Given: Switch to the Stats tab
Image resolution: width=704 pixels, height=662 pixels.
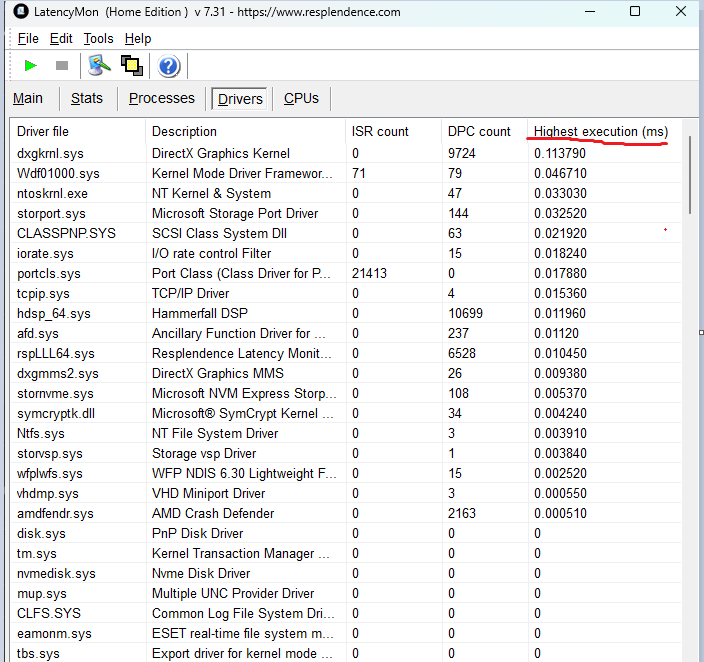Looking at the screenshot, I should click(87, 98).
